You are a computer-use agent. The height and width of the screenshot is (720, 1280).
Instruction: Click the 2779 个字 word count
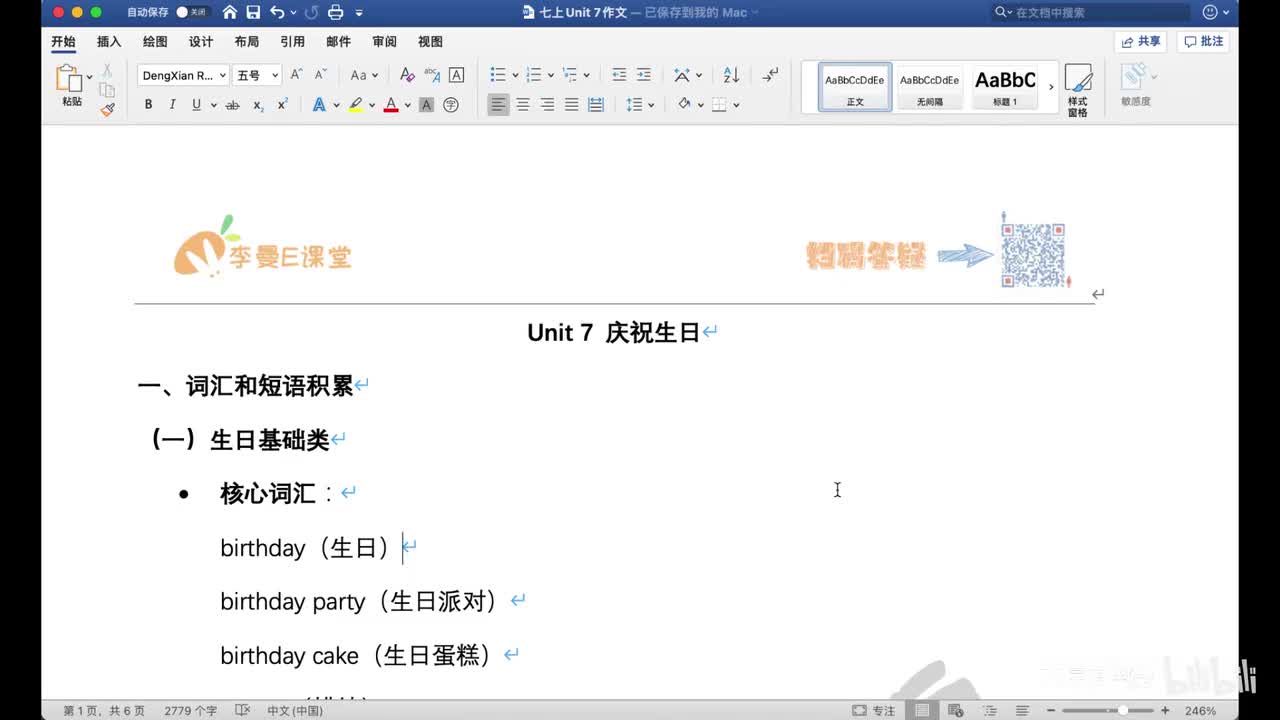(x=191, y=711)
